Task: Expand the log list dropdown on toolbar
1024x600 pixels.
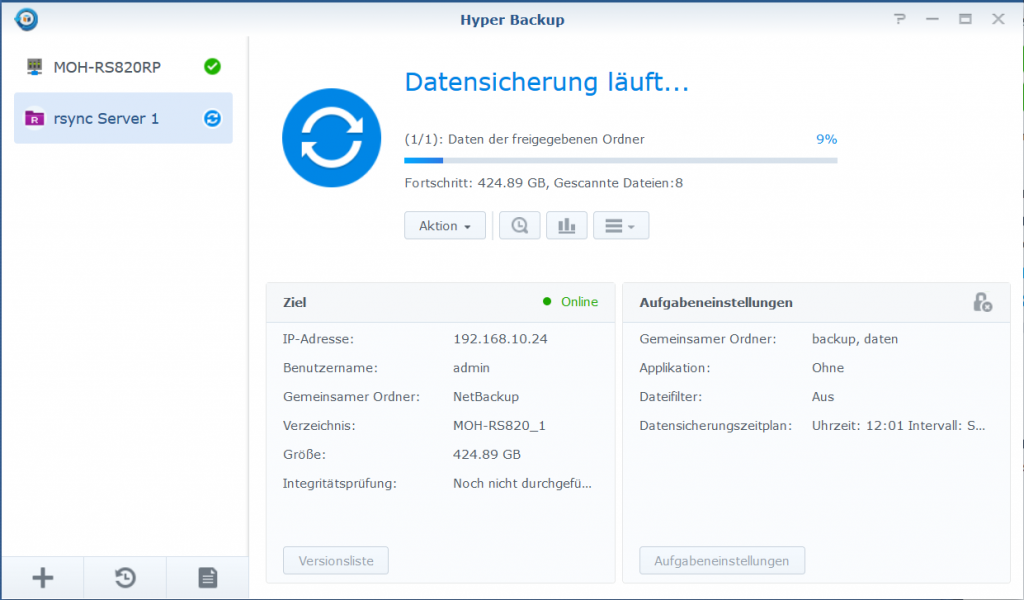Action: 621,225
